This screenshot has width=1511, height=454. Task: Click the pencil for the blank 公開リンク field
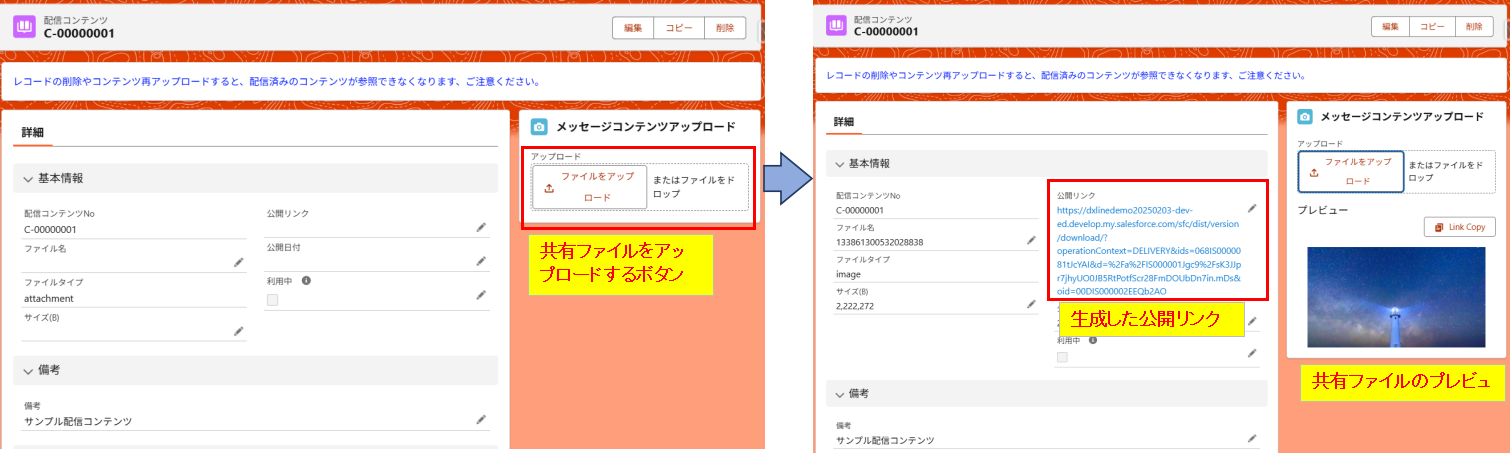[481, 227]
